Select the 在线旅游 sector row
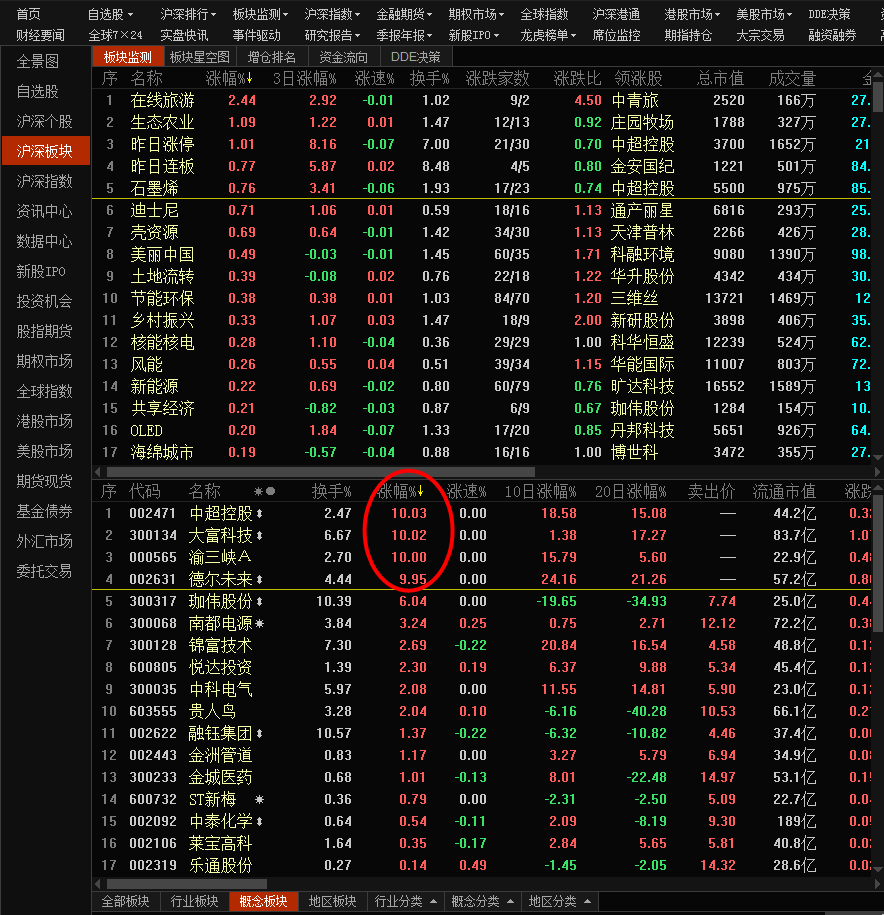This screenshot has height=915, width=884. 482,100
